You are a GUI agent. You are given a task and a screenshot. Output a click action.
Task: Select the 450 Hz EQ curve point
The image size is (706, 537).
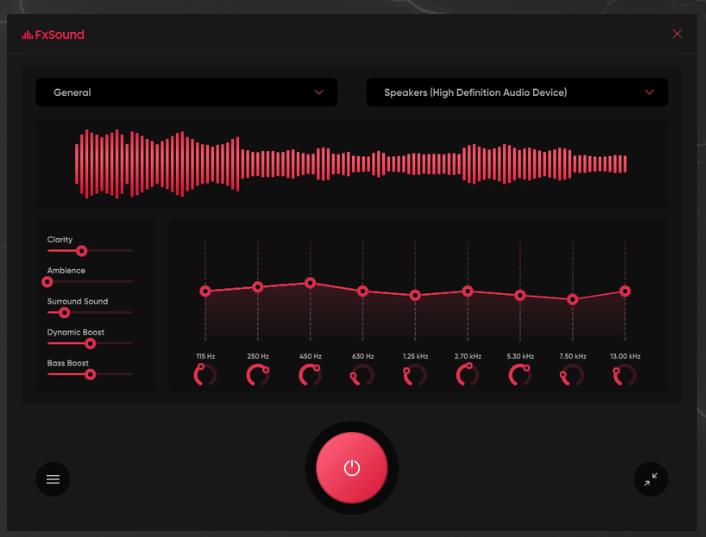310,283
